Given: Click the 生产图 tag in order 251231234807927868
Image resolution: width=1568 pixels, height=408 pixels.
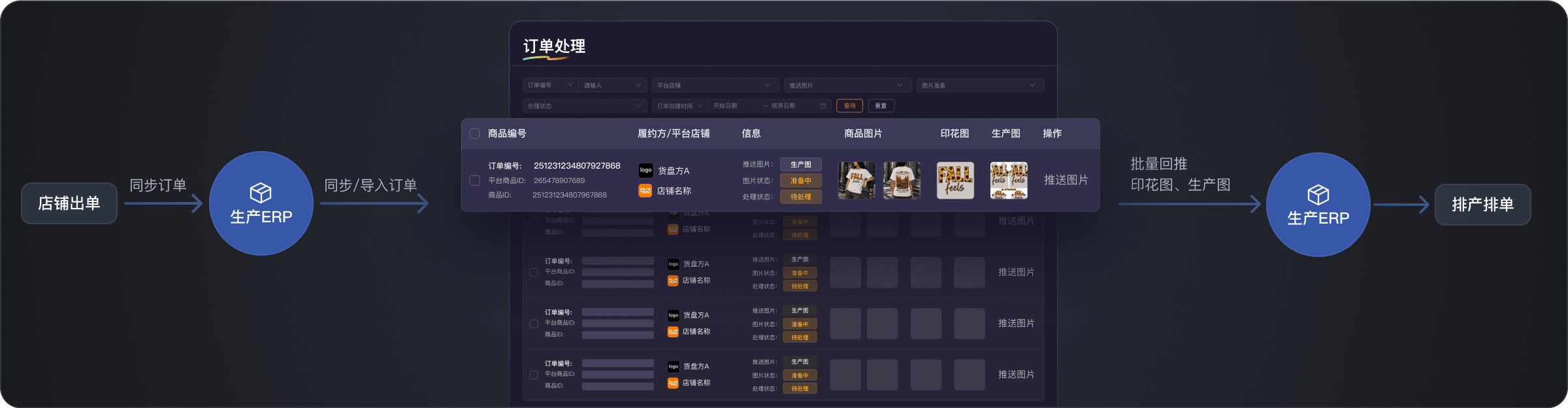Looking at the screenshot, I should pyautogui.click(x=801, y=165).
